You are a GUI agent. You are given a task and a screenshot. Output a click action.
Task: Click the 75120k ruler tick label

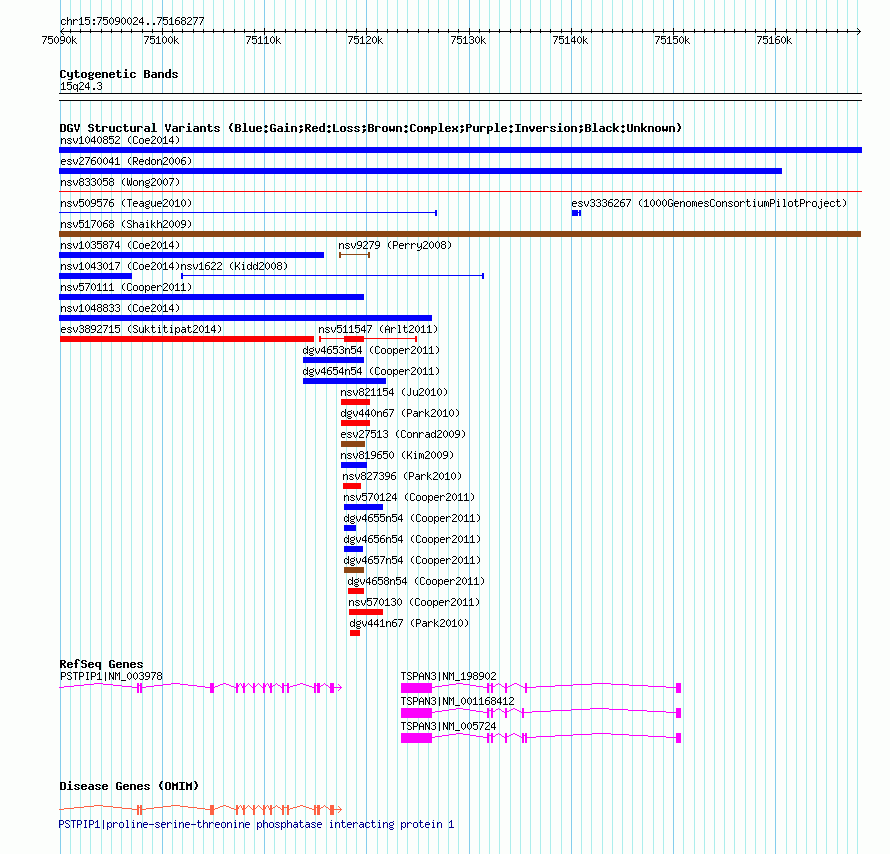366,40
